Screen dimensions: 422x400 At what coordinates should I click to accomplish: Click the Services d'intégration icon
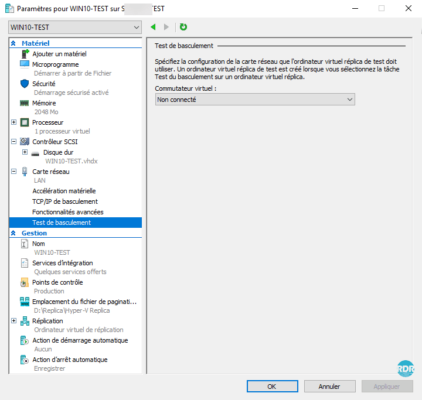tap(25, 263)
